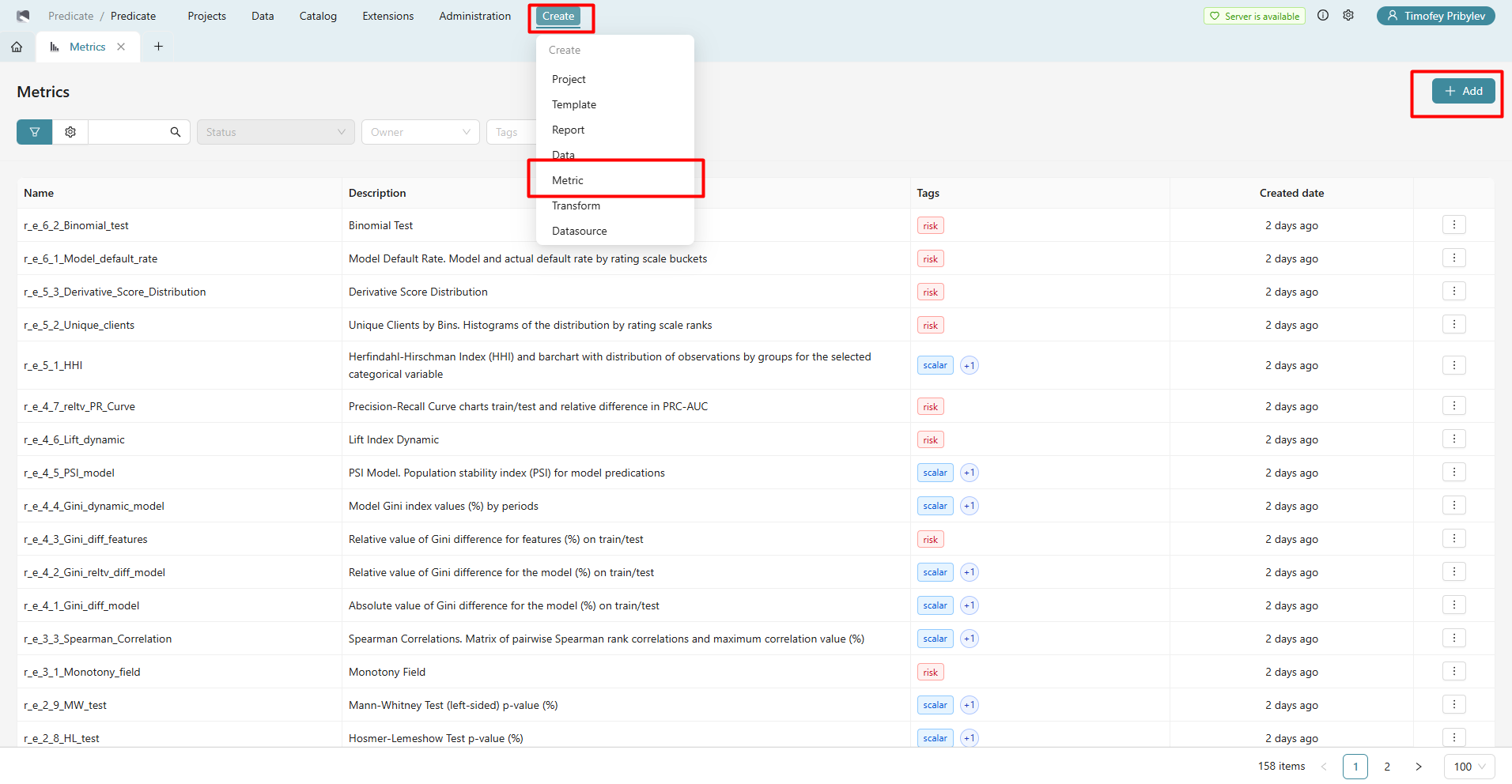Go to page 2 of metrics
The image size is (1512, 784).
tap(1387, 767)
